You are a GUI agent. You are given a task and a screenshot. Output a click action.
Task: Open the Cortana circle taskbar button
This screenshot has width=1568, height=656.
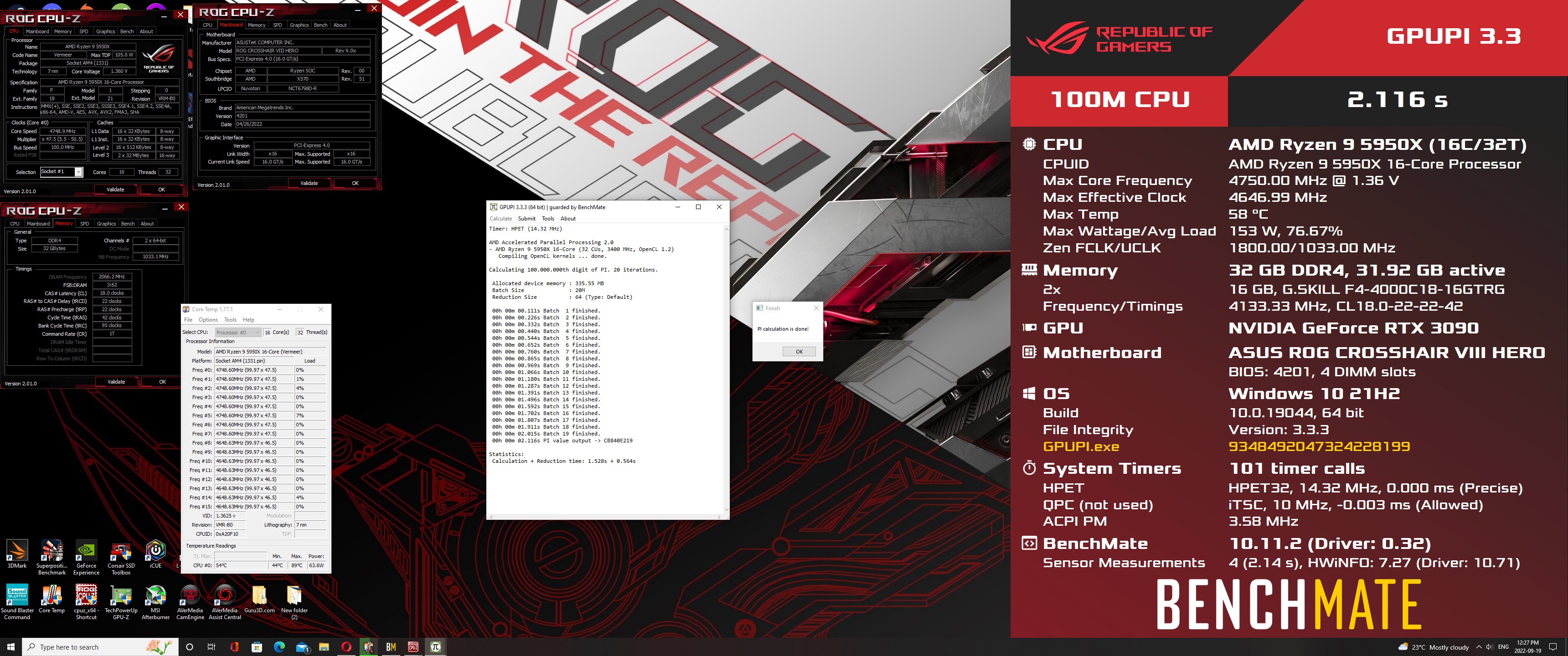[x=189, y=647]
